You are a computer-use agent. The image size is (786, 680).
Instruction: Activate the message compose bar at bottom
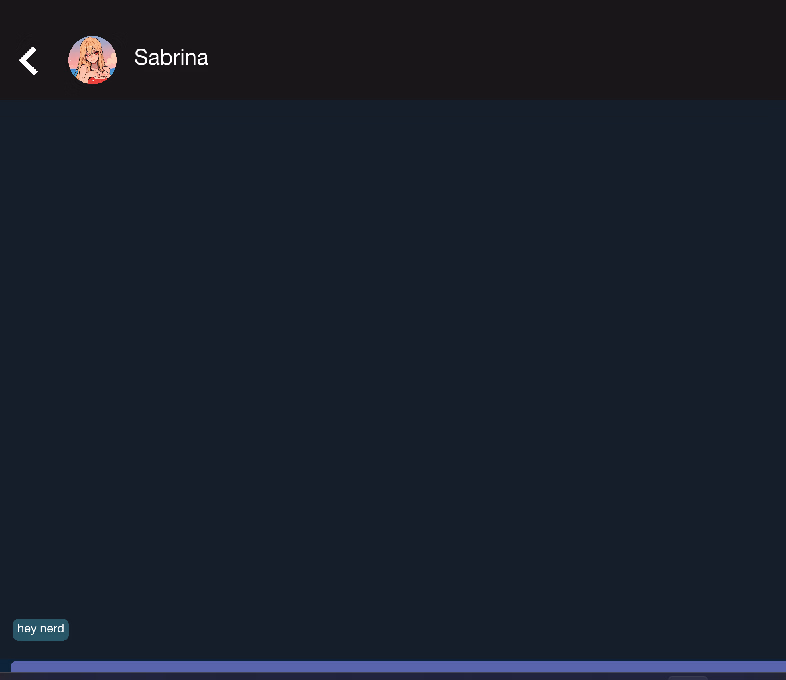(x=399, y=666)
